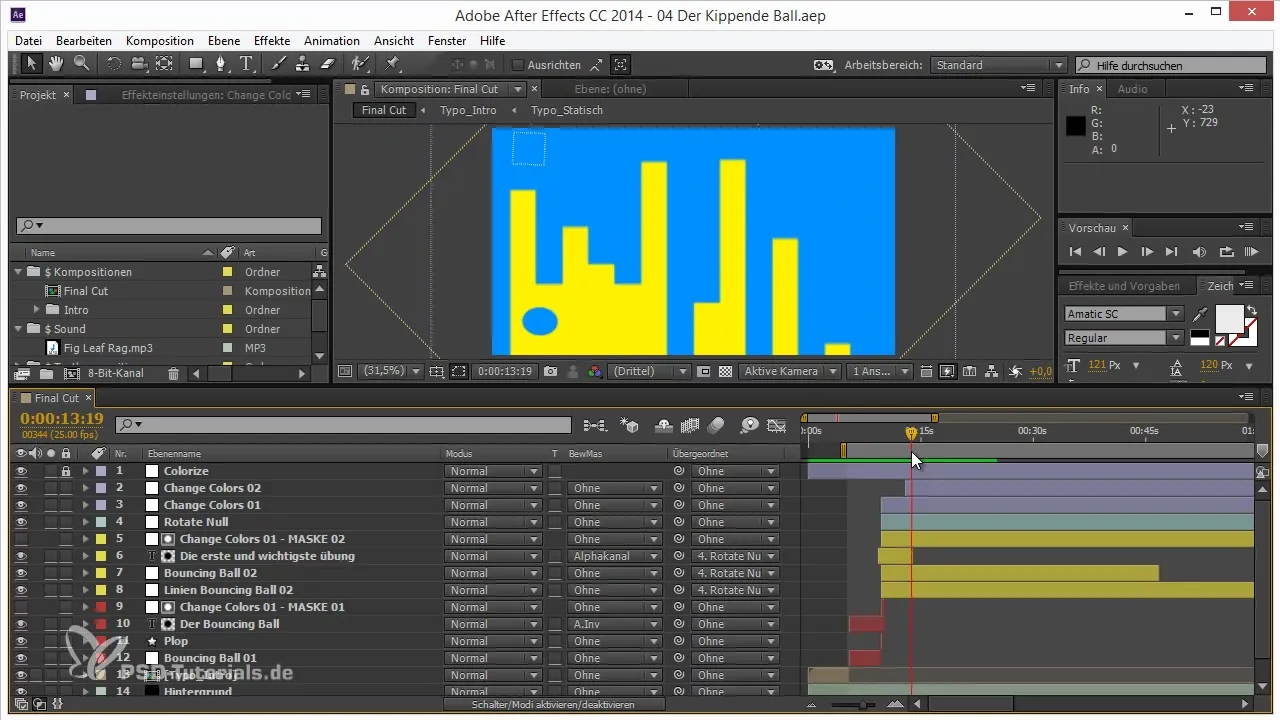Viewport: 1280px width, 720px height.
Task: Hide the Change Colors 02 layer
Action: (x=20, y=488)
